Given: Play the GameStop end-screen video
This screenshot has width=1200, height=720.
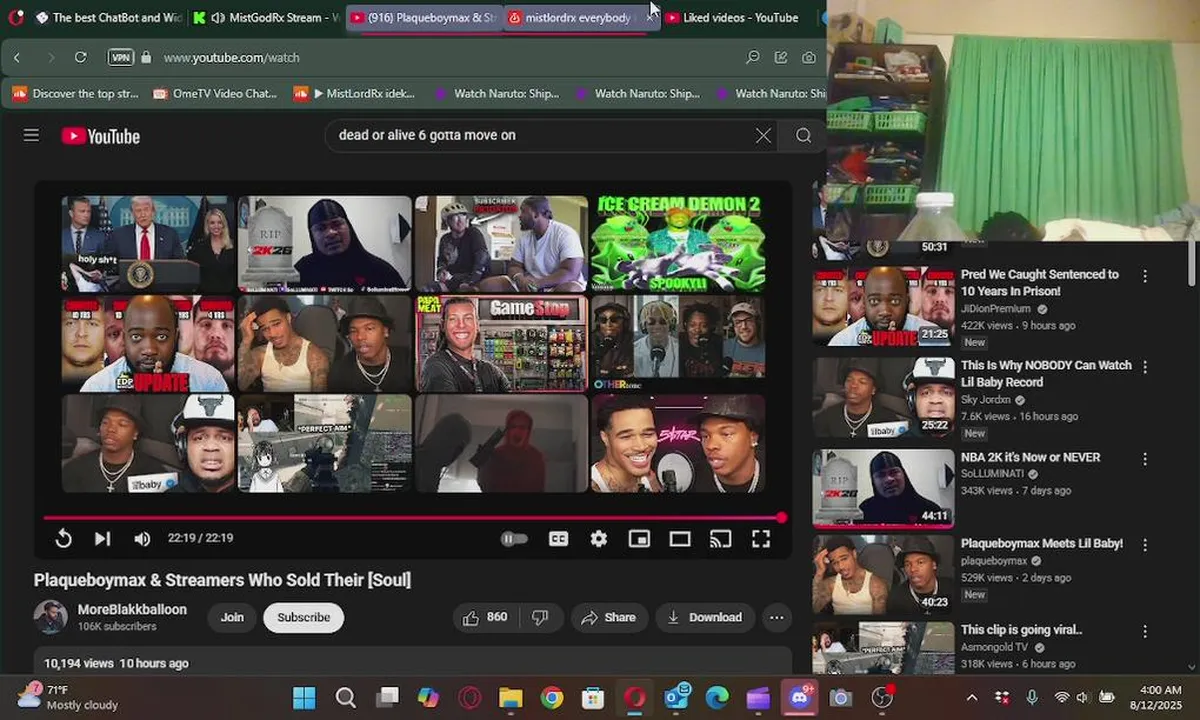Looking at the screenshot, I should point(502,343).
